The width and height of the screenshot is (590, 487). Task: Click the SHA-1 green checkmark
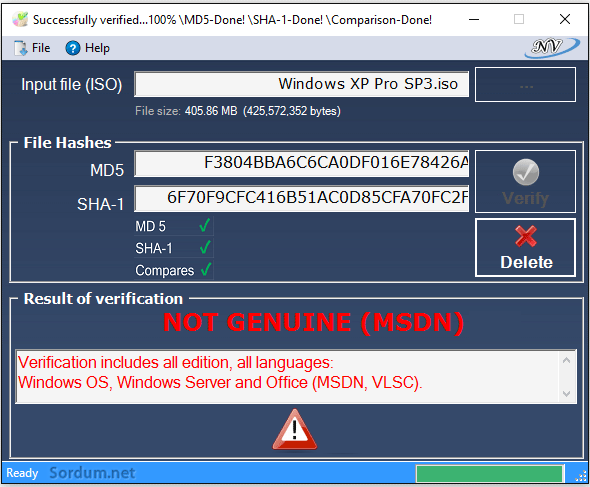coord(205,248)
